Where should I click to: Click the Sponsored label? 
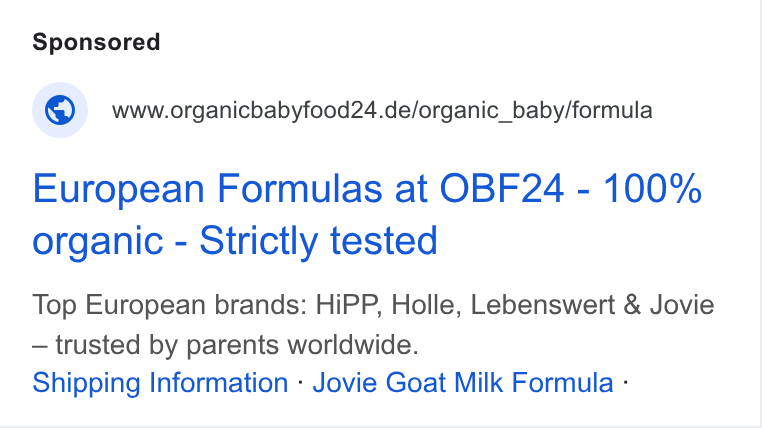pos(96,42)
